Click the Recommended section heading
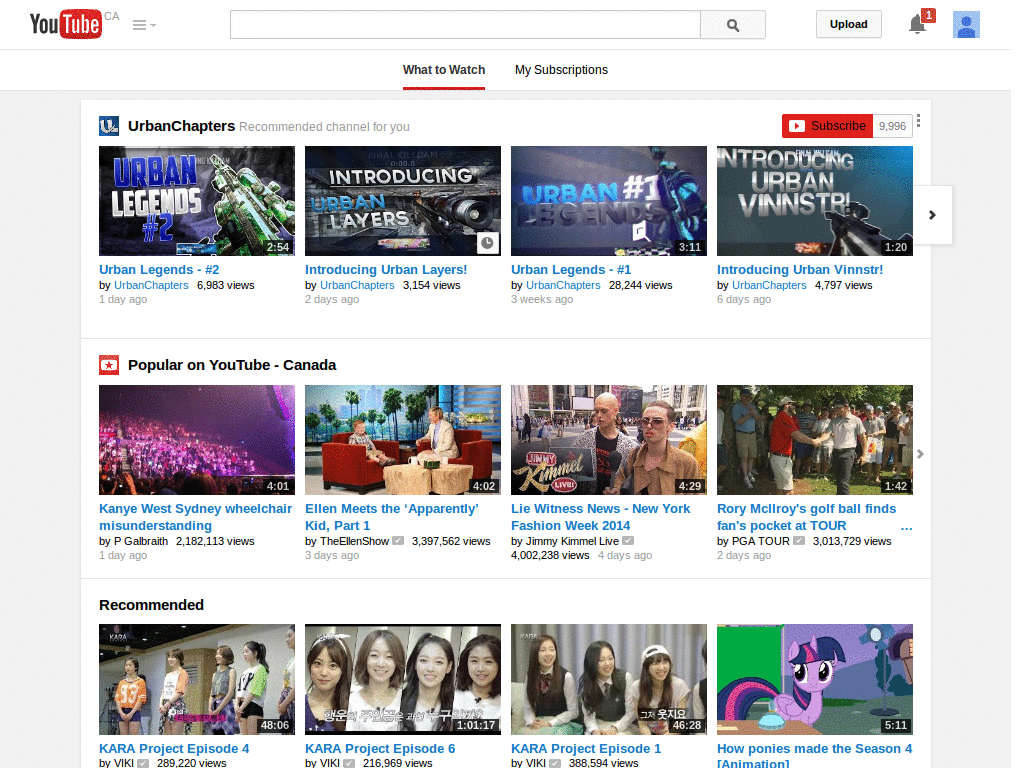The image size is (1024, 768). [x=152, y=605]
